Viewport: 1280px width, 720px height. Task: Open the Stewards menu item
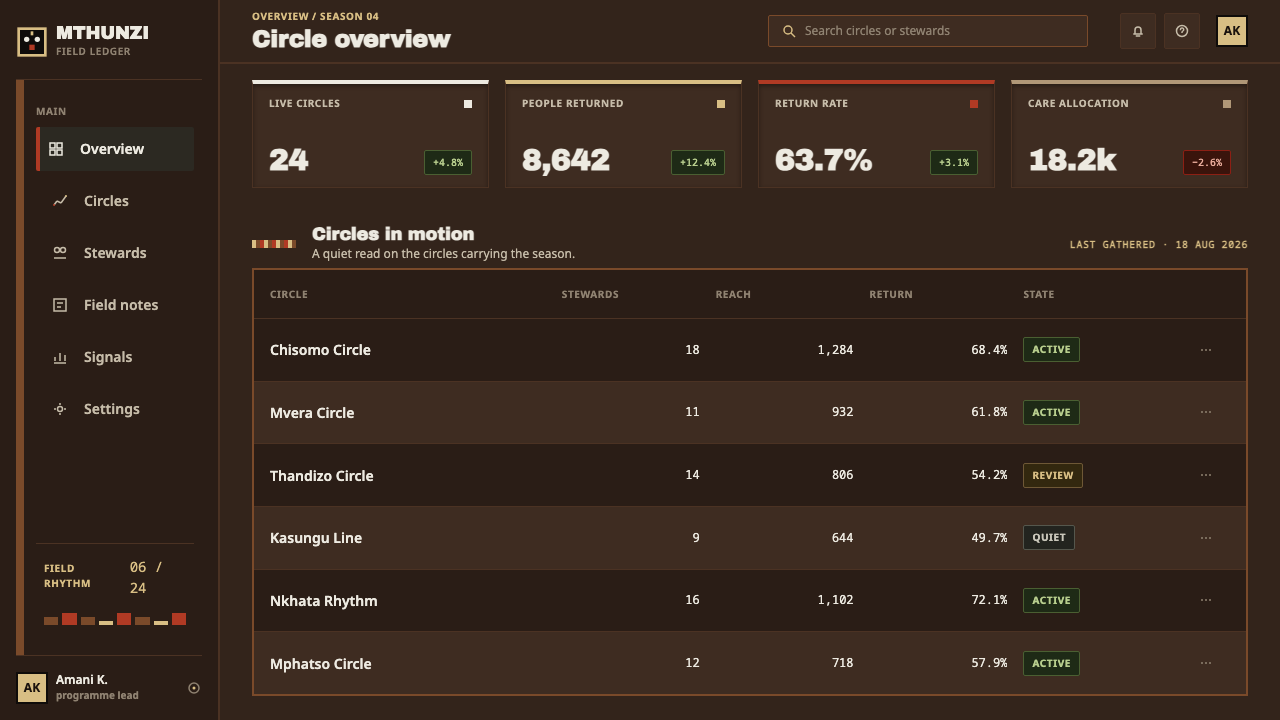pos(115,253)
